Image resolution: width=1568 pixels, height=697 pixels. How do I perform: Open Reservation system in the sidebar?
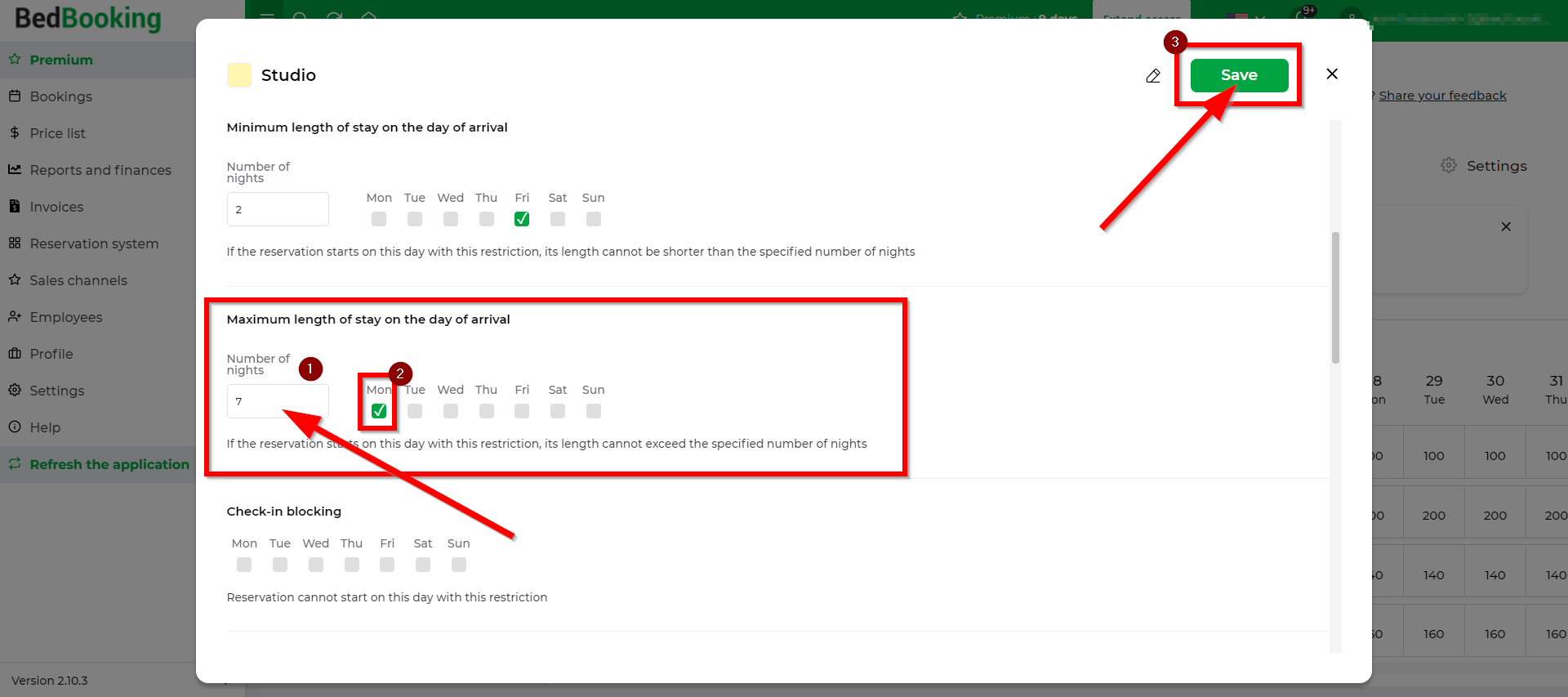98,244
